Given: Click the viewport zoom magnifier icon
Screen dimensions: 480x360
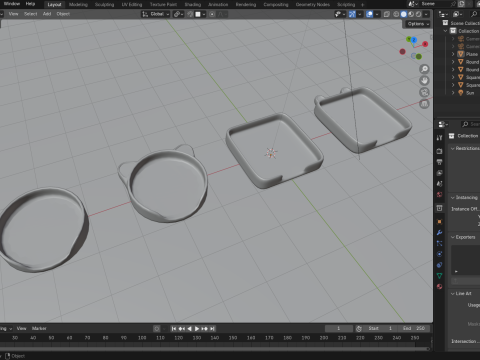Looking at the screenshot, I should (x=424, y=69).
